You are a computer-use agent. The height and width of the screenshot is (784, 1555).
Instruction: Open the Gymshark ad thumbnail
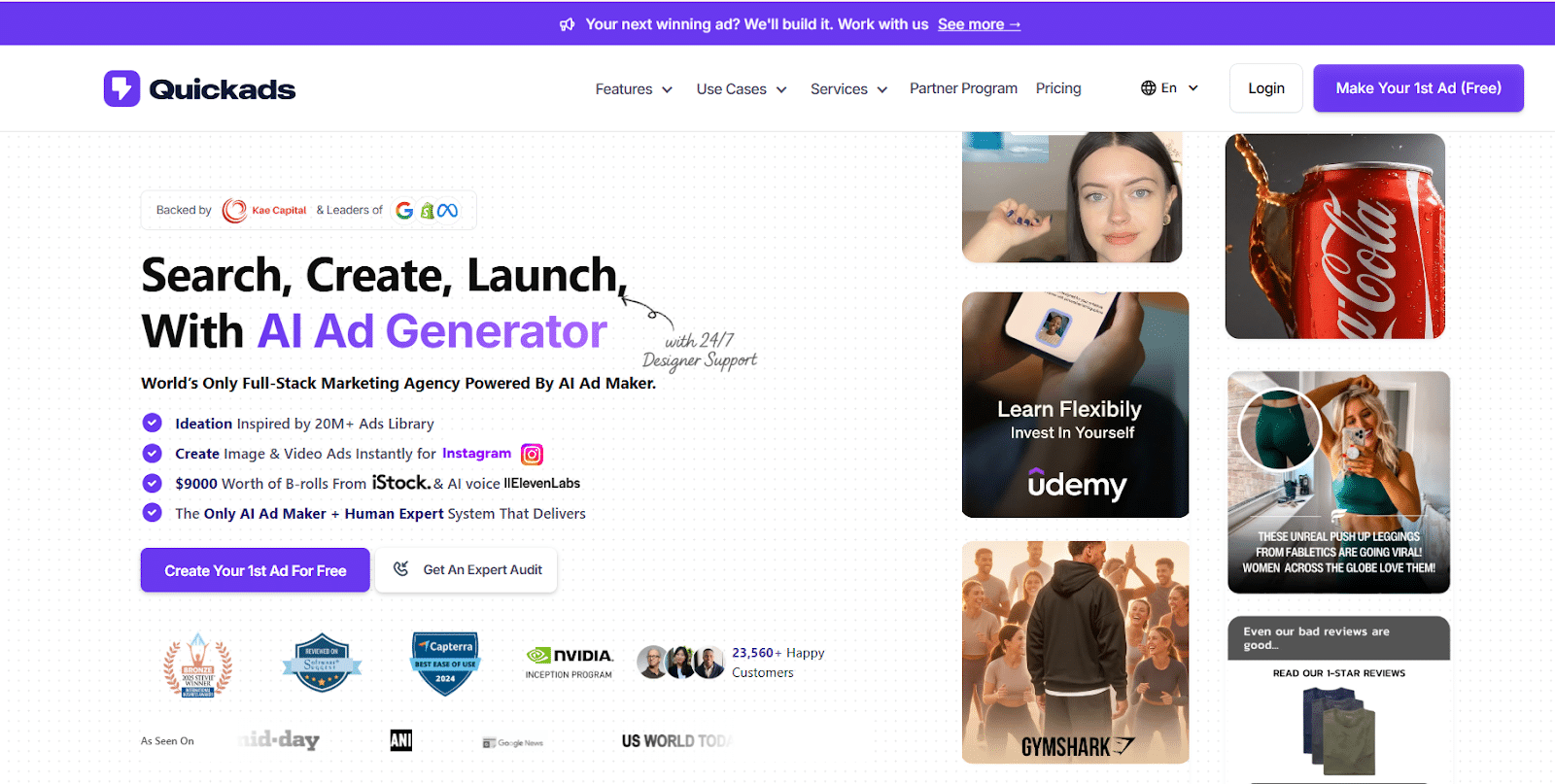[x=1075, y=652]
